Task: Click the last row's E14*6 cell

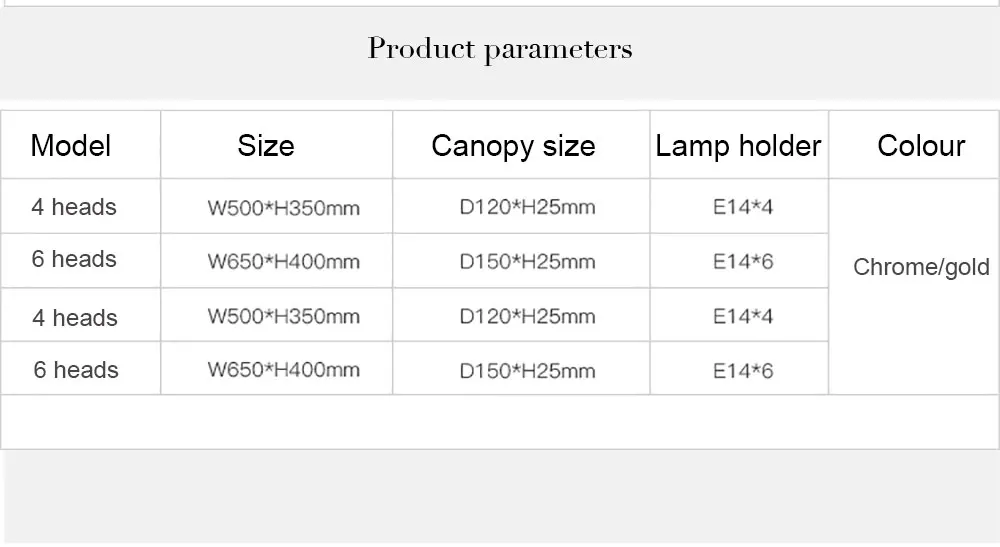Action: (743, 370)
